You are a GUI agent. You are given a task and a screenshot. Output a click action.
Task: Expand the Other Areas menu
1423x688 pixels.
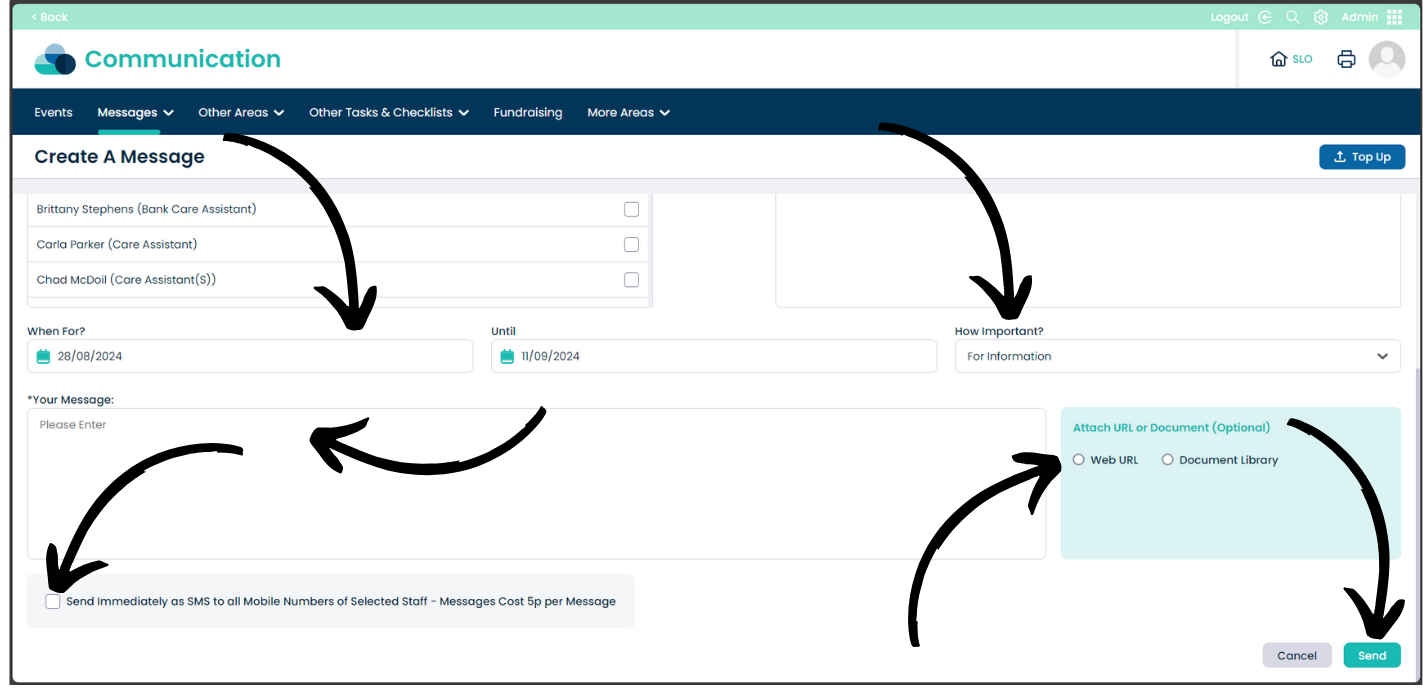[x=241, y=112]
